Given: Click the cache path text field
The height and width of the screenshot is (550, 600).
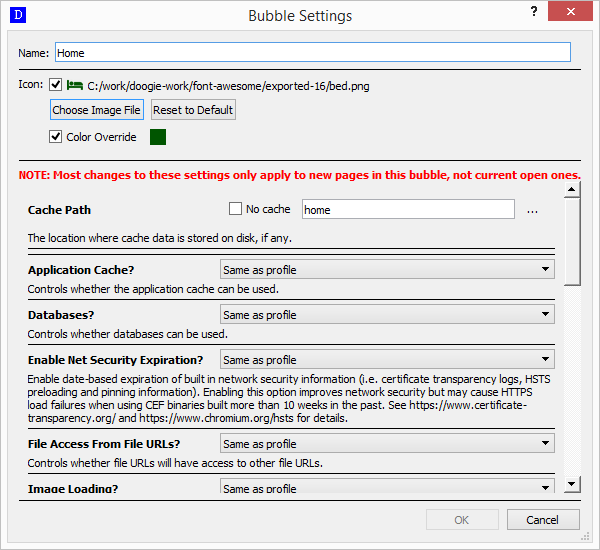Looking at the screenshot, I should tap(408, 209).
